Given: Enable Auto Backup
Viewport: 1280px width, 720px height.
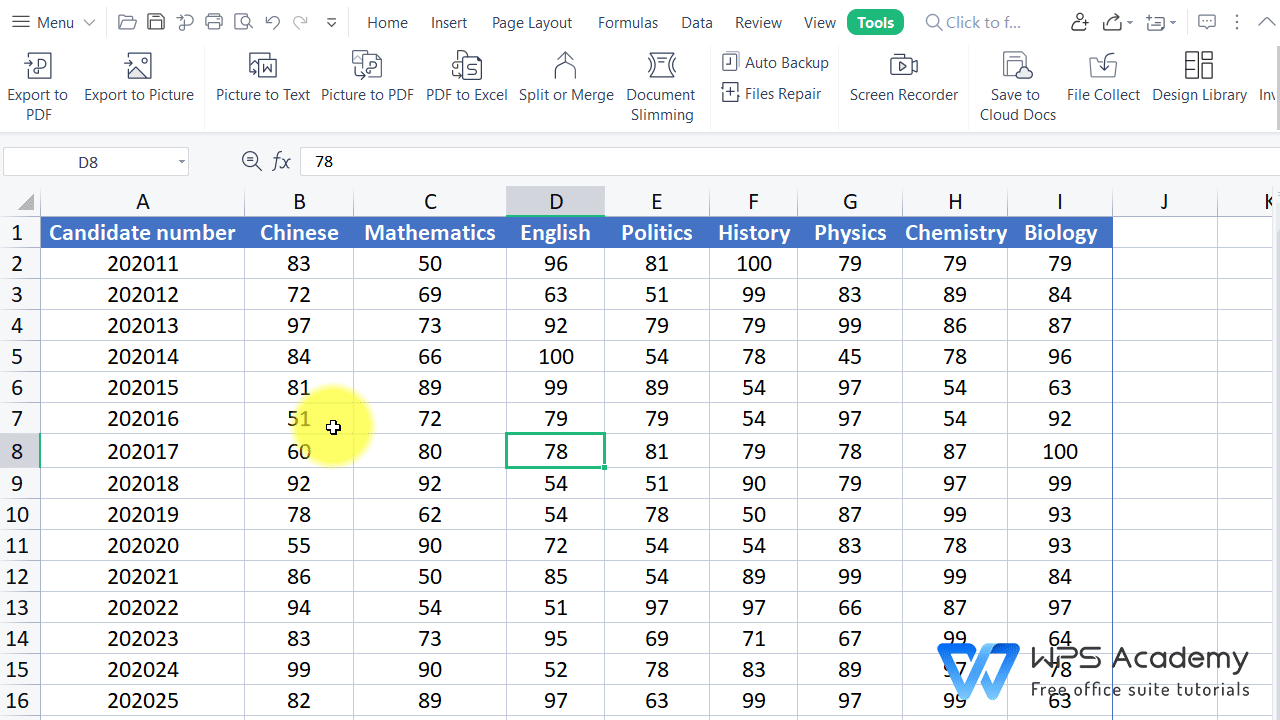Looking at the screenshot, I should tap(775, 62).
